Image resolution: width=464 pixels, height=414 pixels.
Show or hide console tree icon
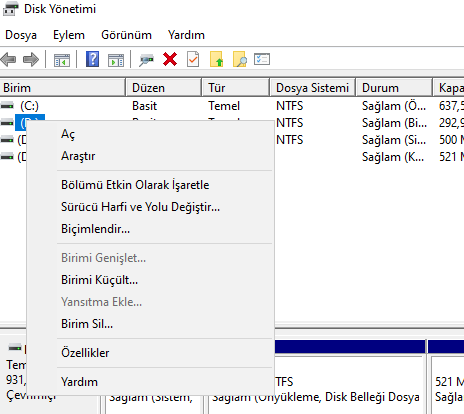[62, 60]
